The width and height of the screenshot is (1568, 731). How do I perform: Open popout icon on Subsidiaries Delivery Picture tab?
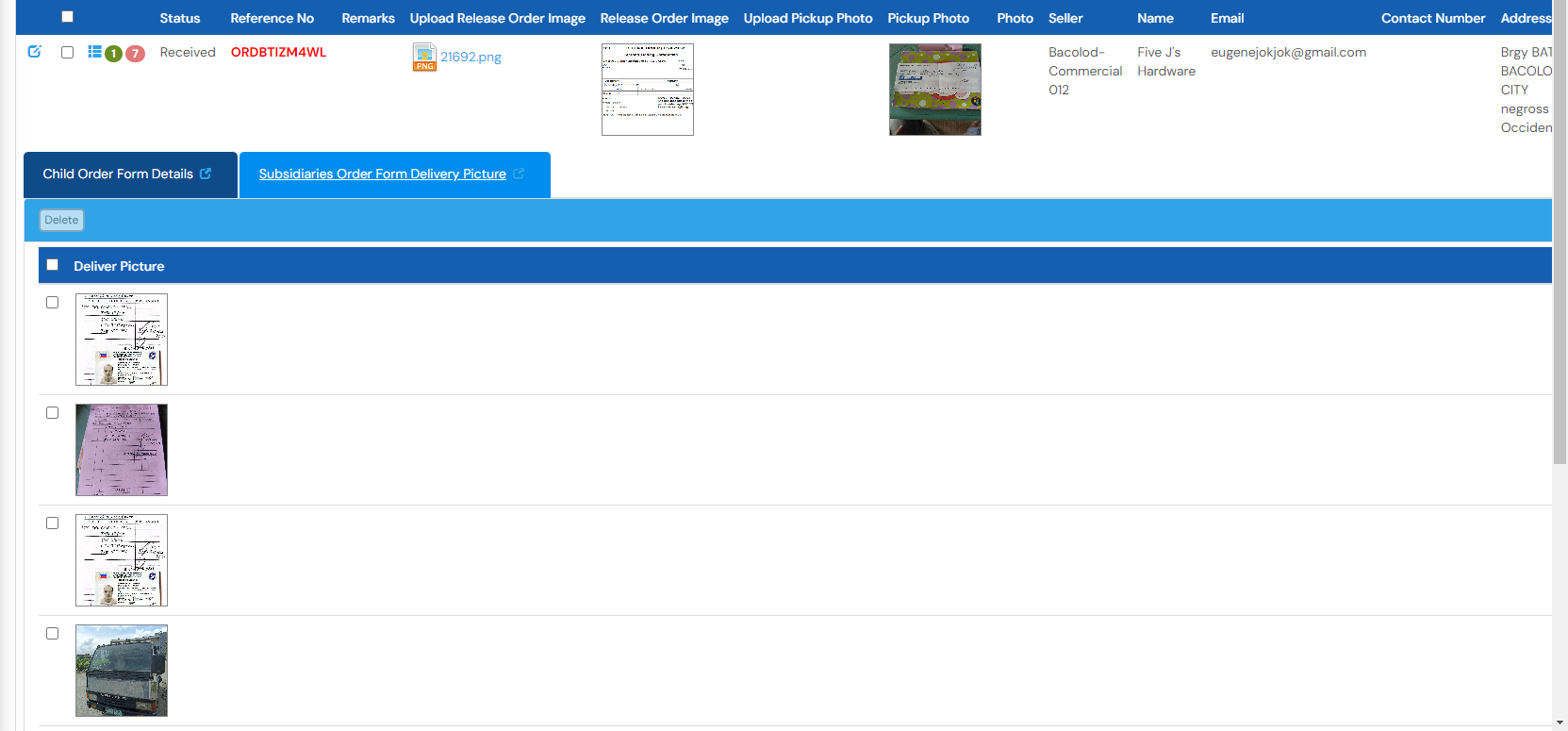pyautogui.click(x=519, y=174)
